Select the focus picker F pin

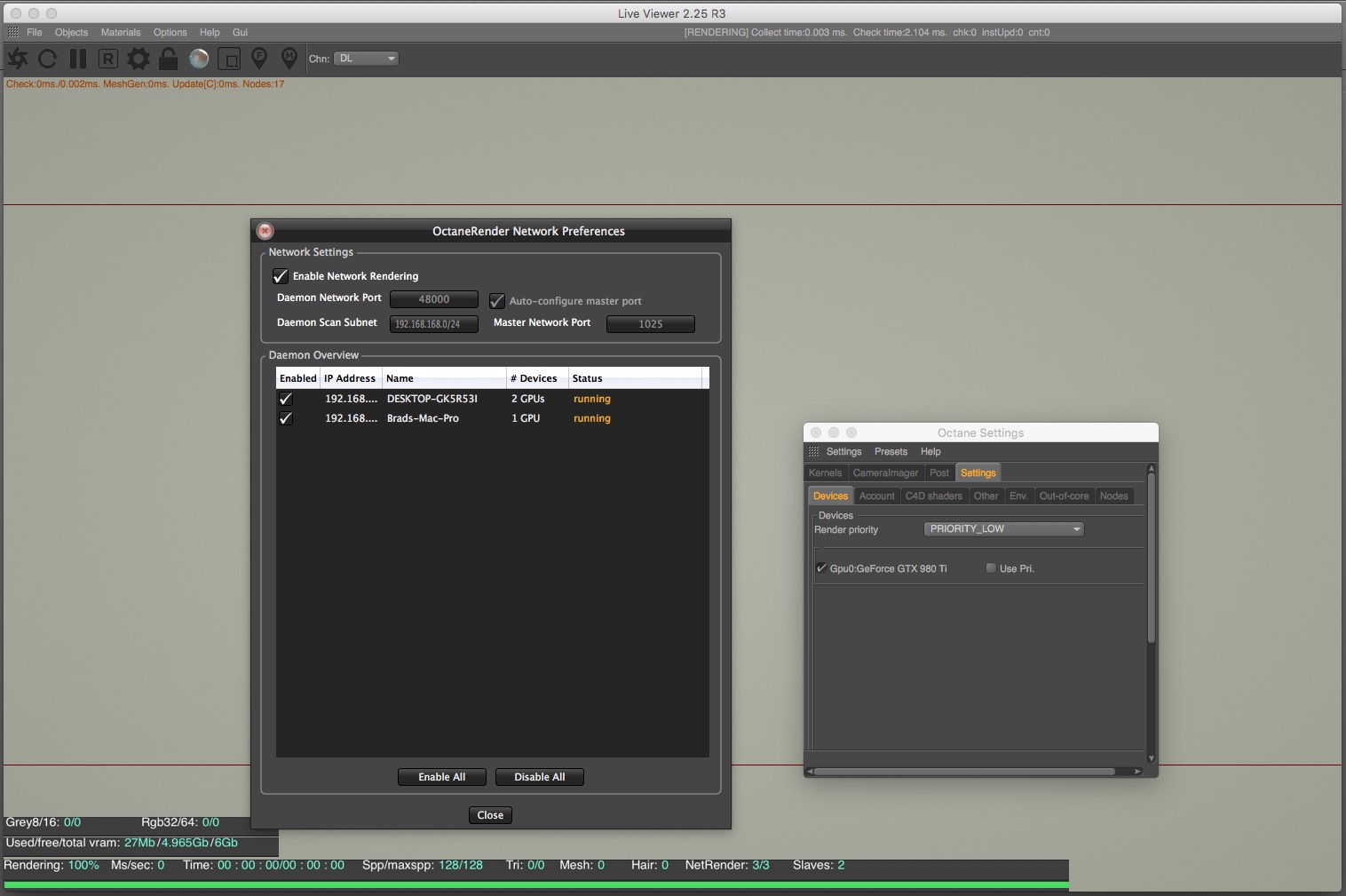[x=259, y=59]
